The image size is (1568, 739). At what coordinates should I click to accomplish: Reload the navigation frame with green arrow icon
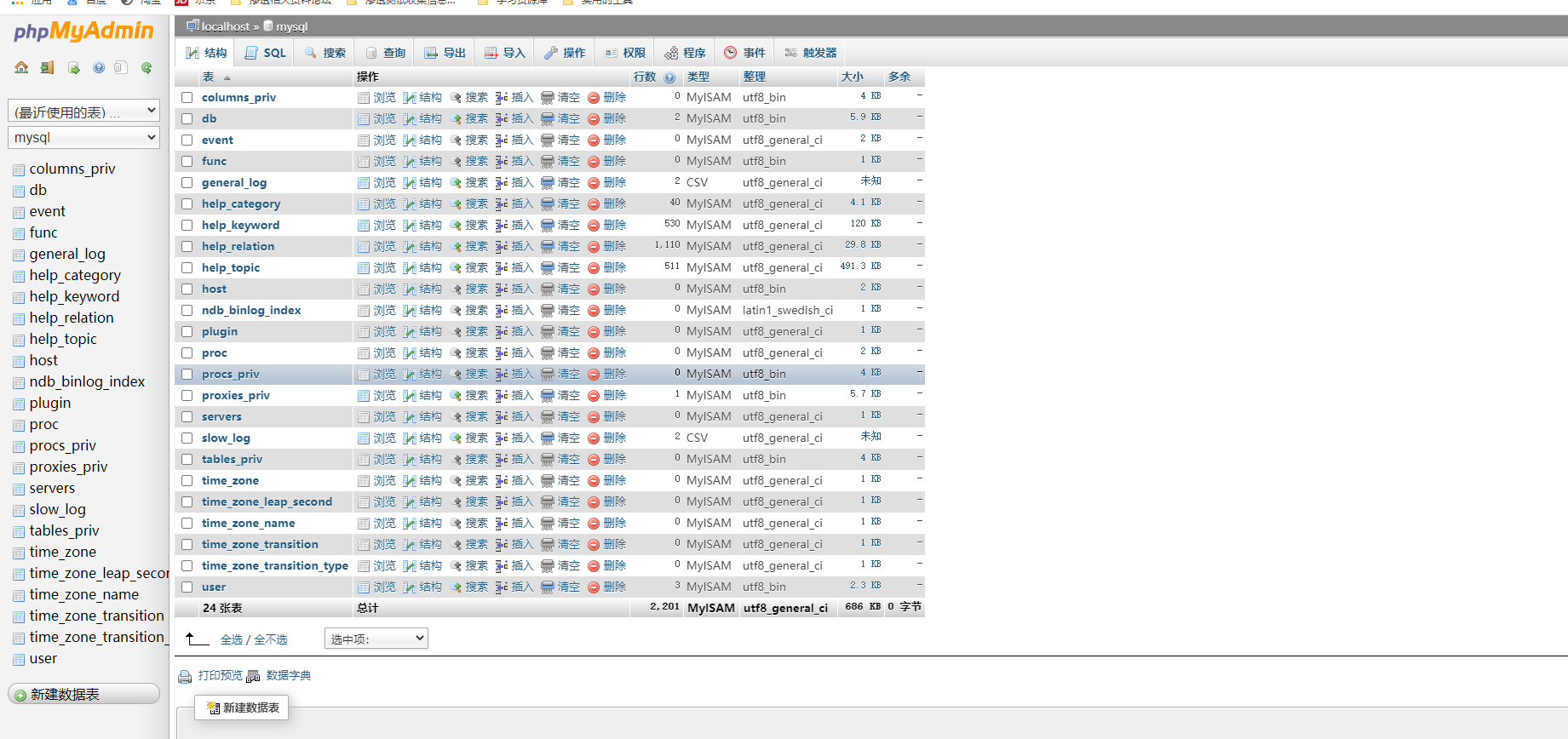coord(146,67)
